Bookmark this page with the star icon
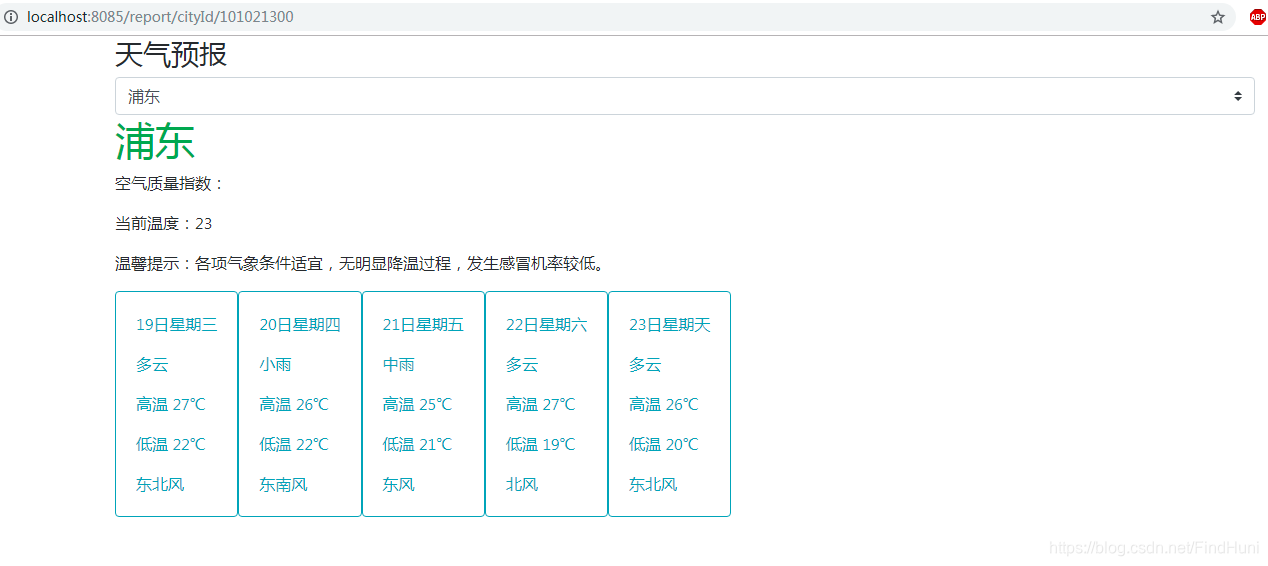The image size is (1268, 566). click(x=1218, y=17)
